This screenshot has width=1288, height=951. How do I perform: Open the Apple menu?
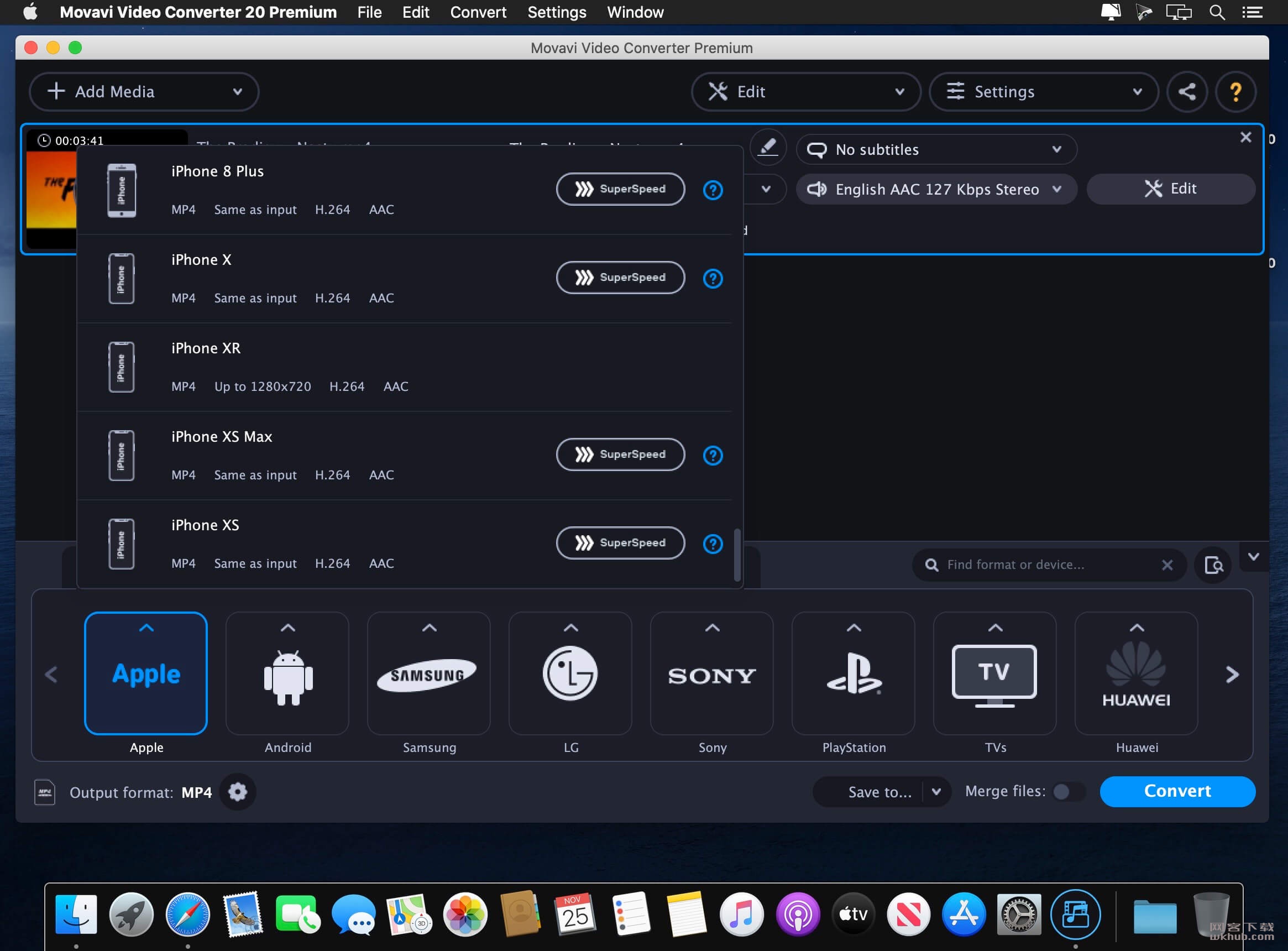[30, 12]
